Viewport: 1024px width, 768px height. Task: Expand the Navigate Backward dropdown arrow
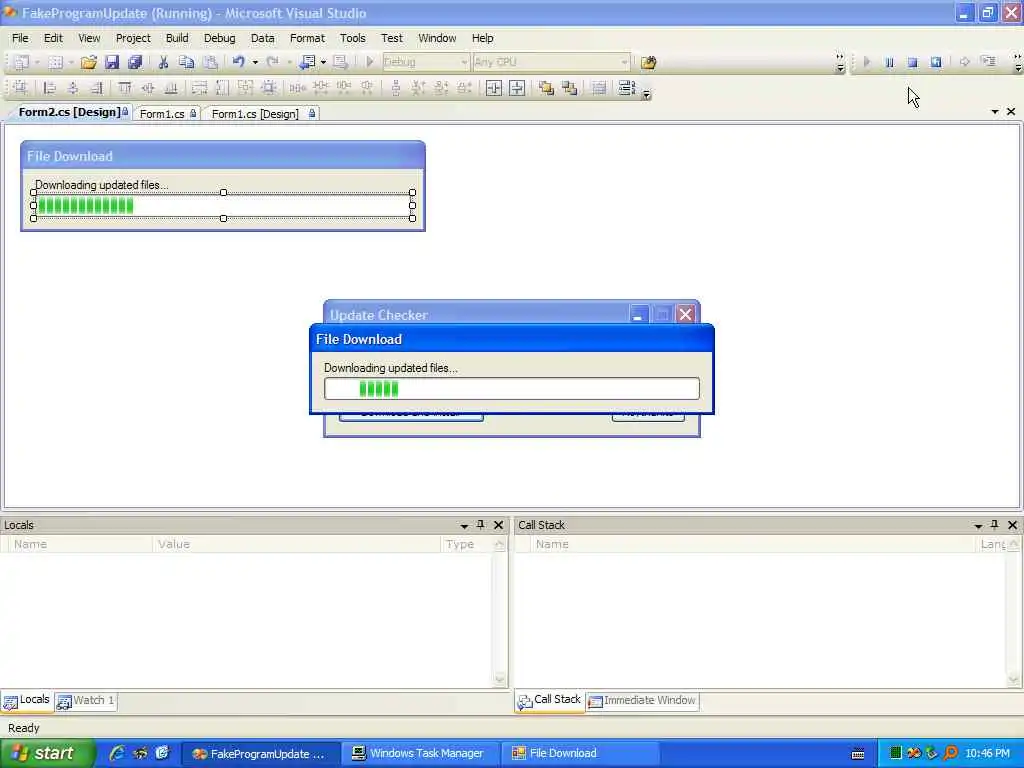pyautogui.click(x=323, y=63)
